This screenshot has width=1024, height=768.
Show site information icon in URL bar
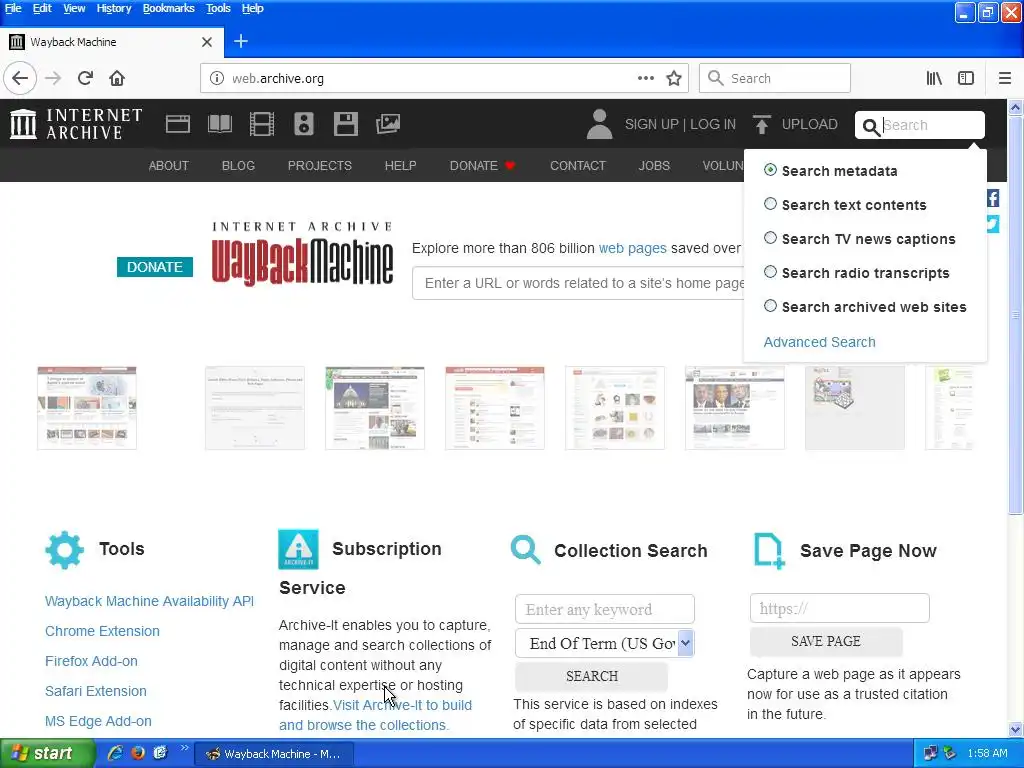pos(217,78)
